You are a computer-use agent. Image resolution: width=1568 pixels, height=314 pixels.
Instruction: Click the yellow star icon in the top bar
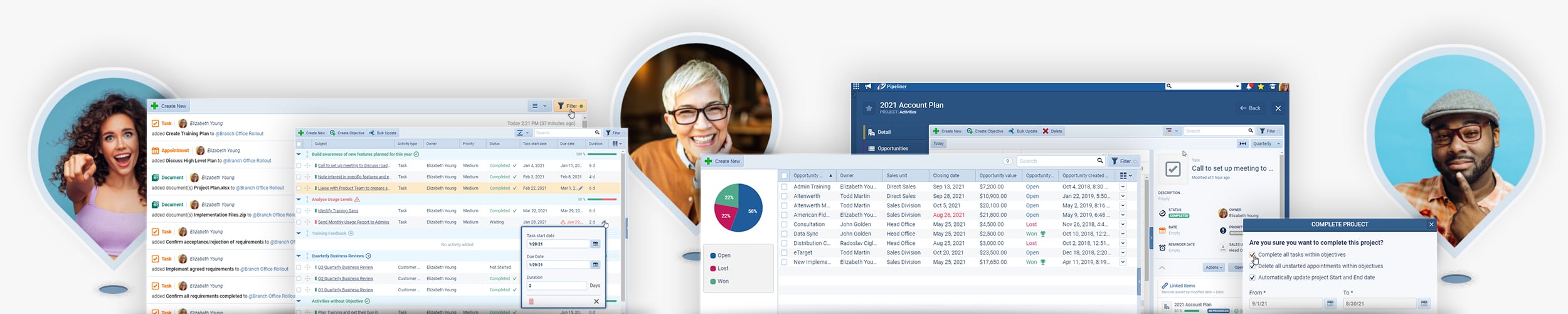click(1261, 87)
